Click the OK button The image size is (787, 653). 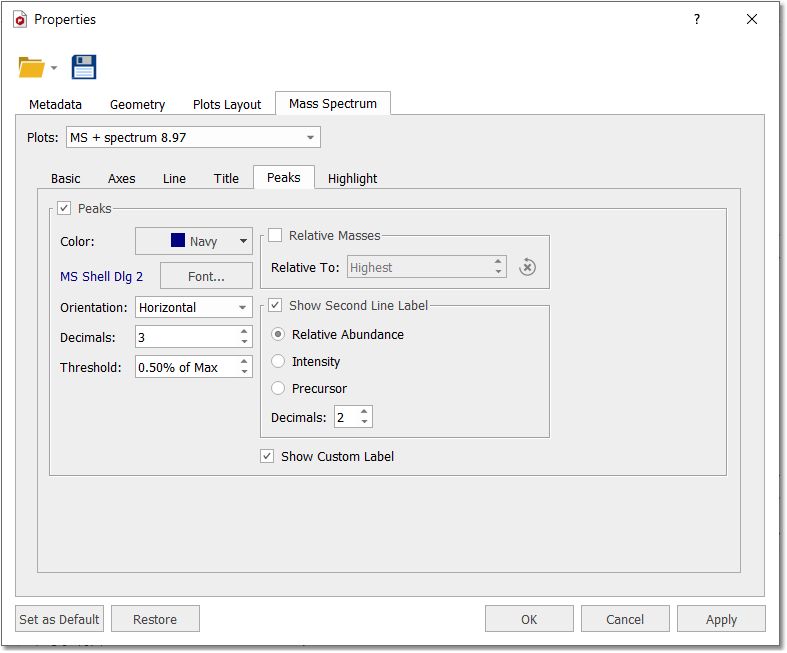click(x=529, y=619)
